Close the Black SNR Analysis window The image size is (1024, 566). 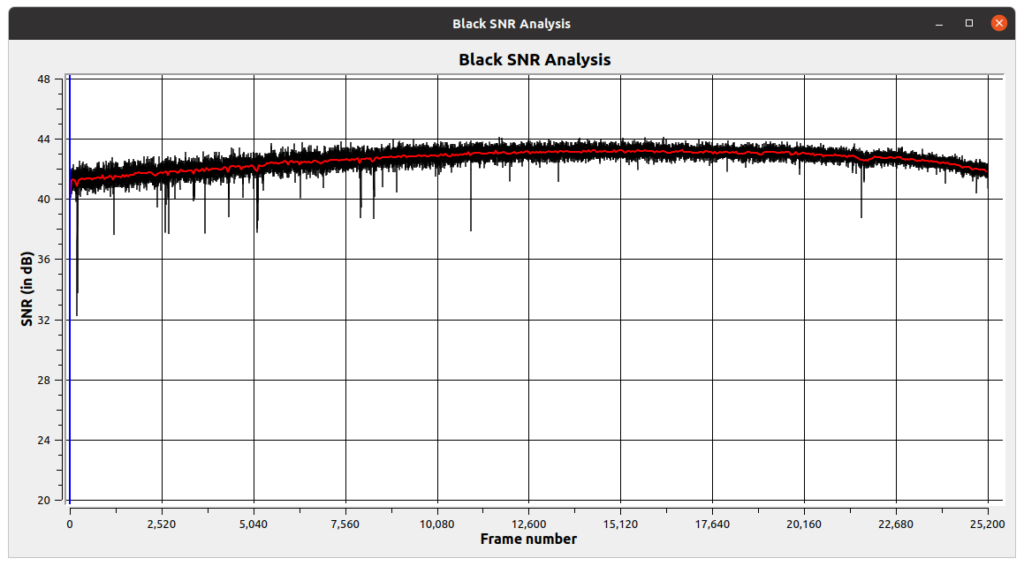pyautogui.click(x=998, y=23)
